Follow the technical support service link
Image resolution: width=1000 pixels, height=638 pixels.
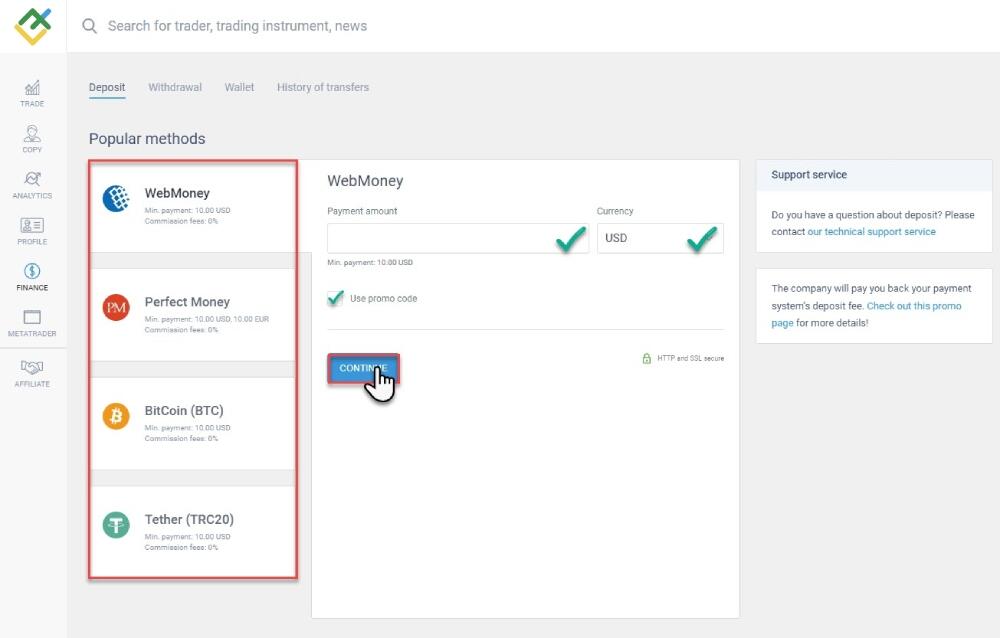click(871, 231)
